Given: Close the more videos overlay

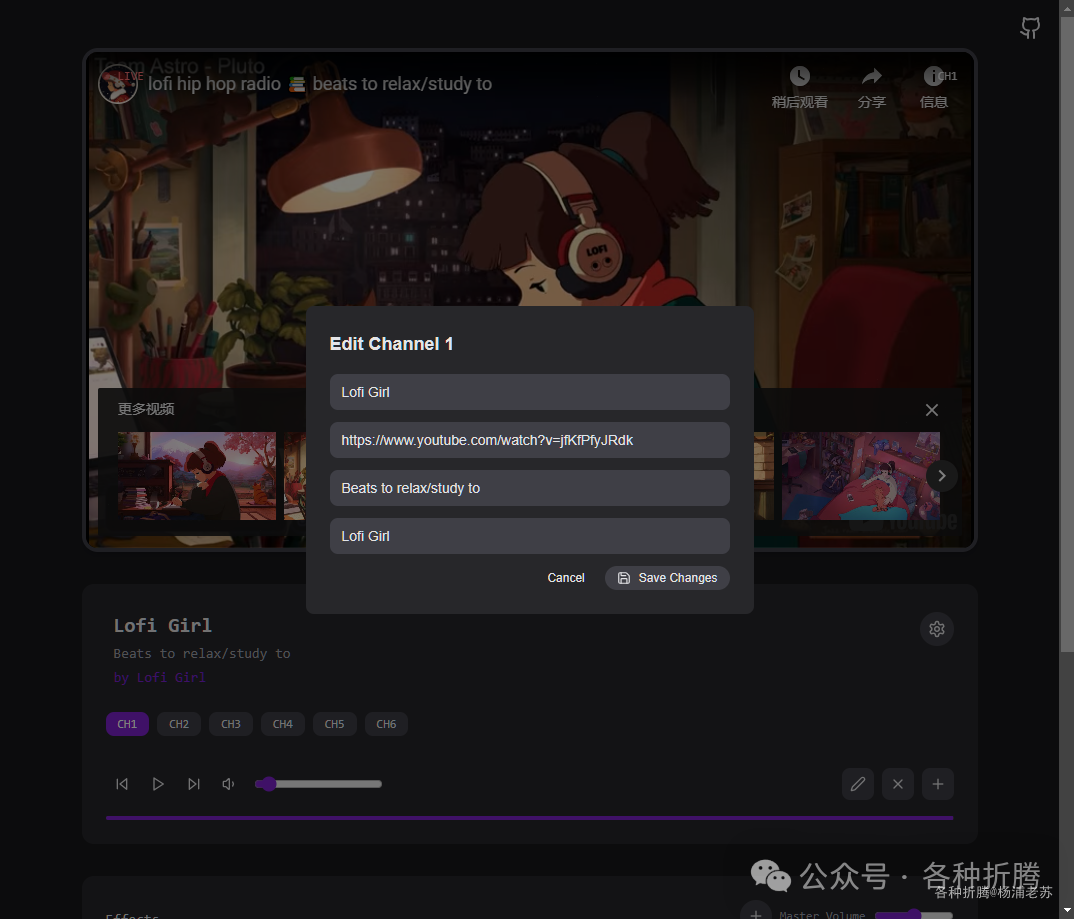Looking at the screenshot, I should coord(932,410).
